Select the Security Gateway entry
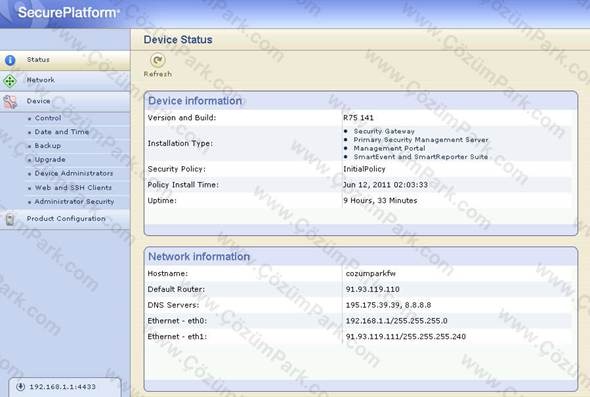 coord(384,131)
